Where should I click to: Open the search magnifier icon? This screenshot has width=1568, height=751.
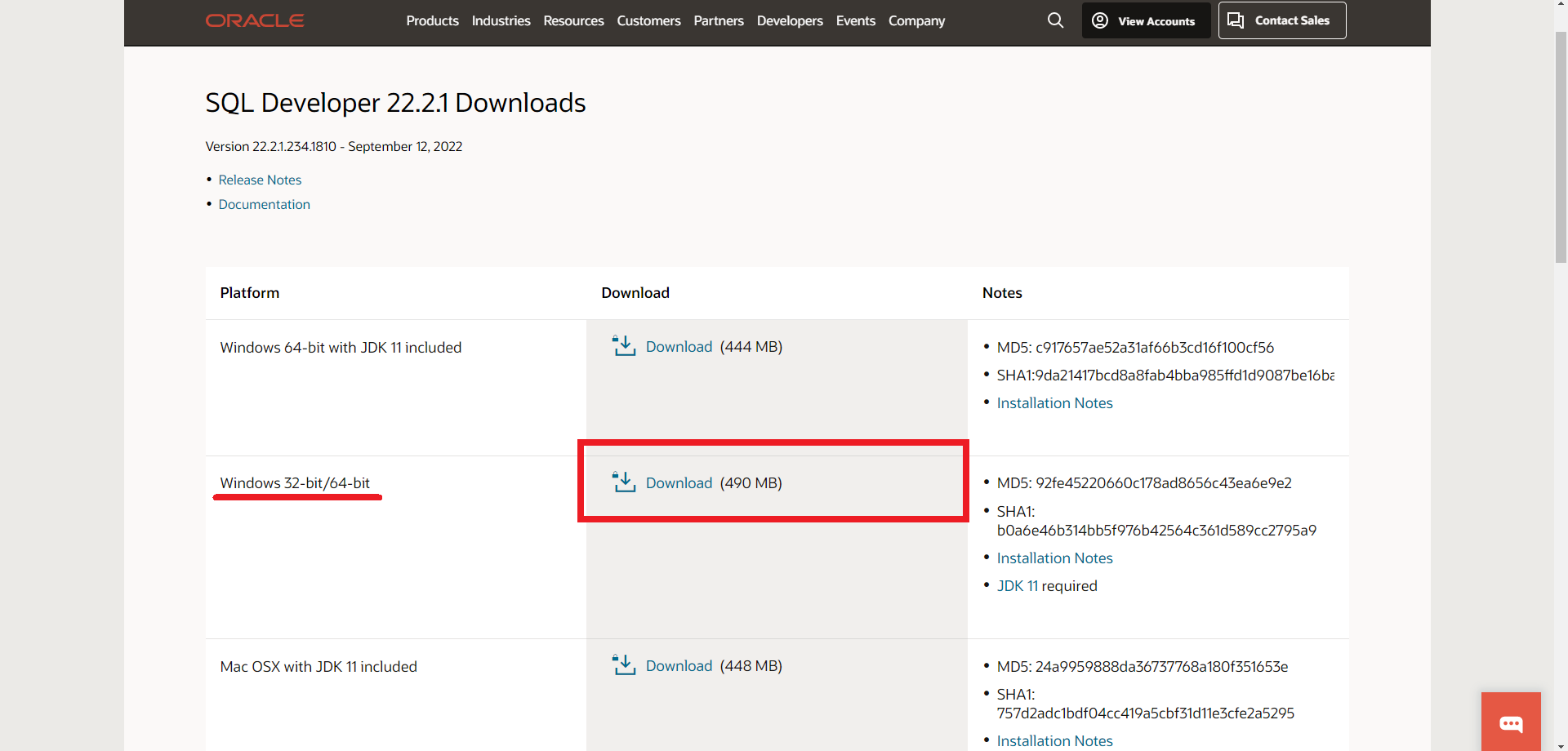tap(1055, 20)
